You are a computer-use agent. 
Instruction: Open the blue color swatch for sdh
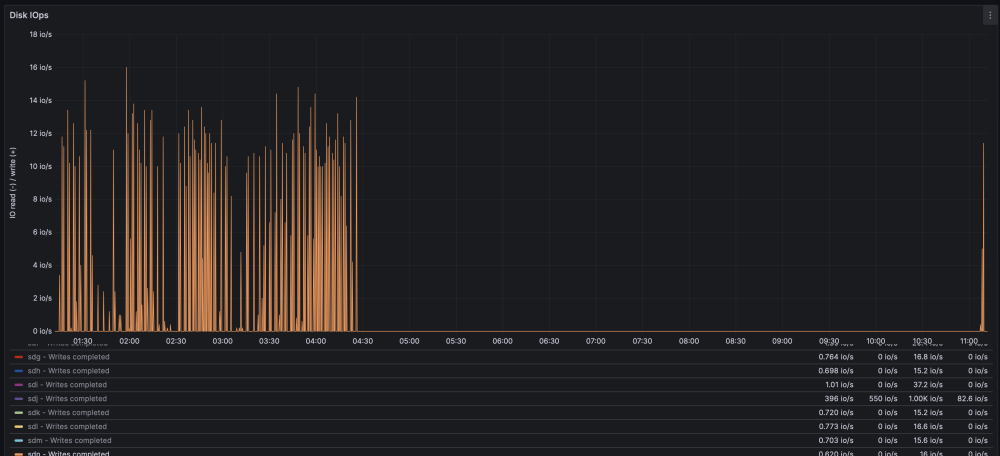coord(18,371)
